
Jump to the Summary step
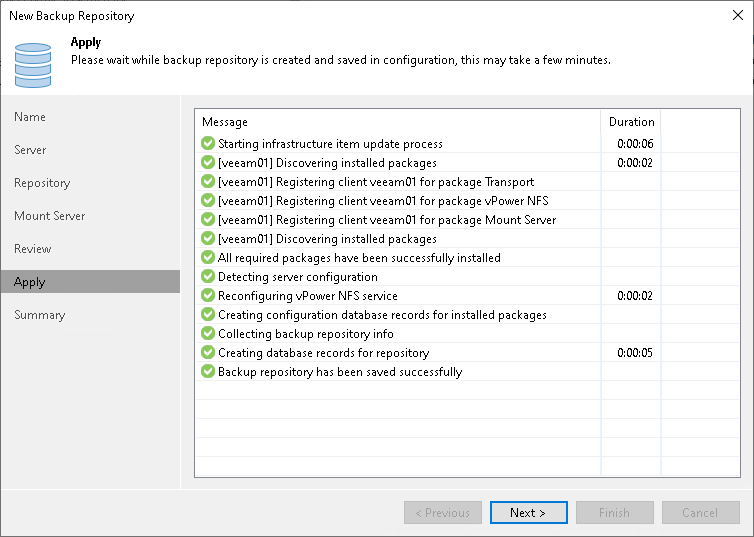click(x=39, y=315)
